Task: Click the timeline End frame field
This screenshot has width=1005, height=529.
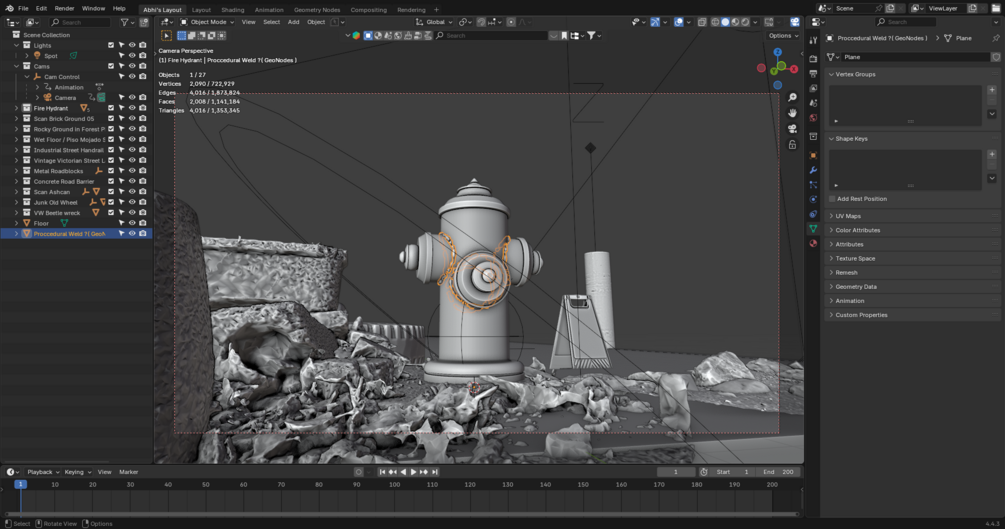Action: point(778,472)
